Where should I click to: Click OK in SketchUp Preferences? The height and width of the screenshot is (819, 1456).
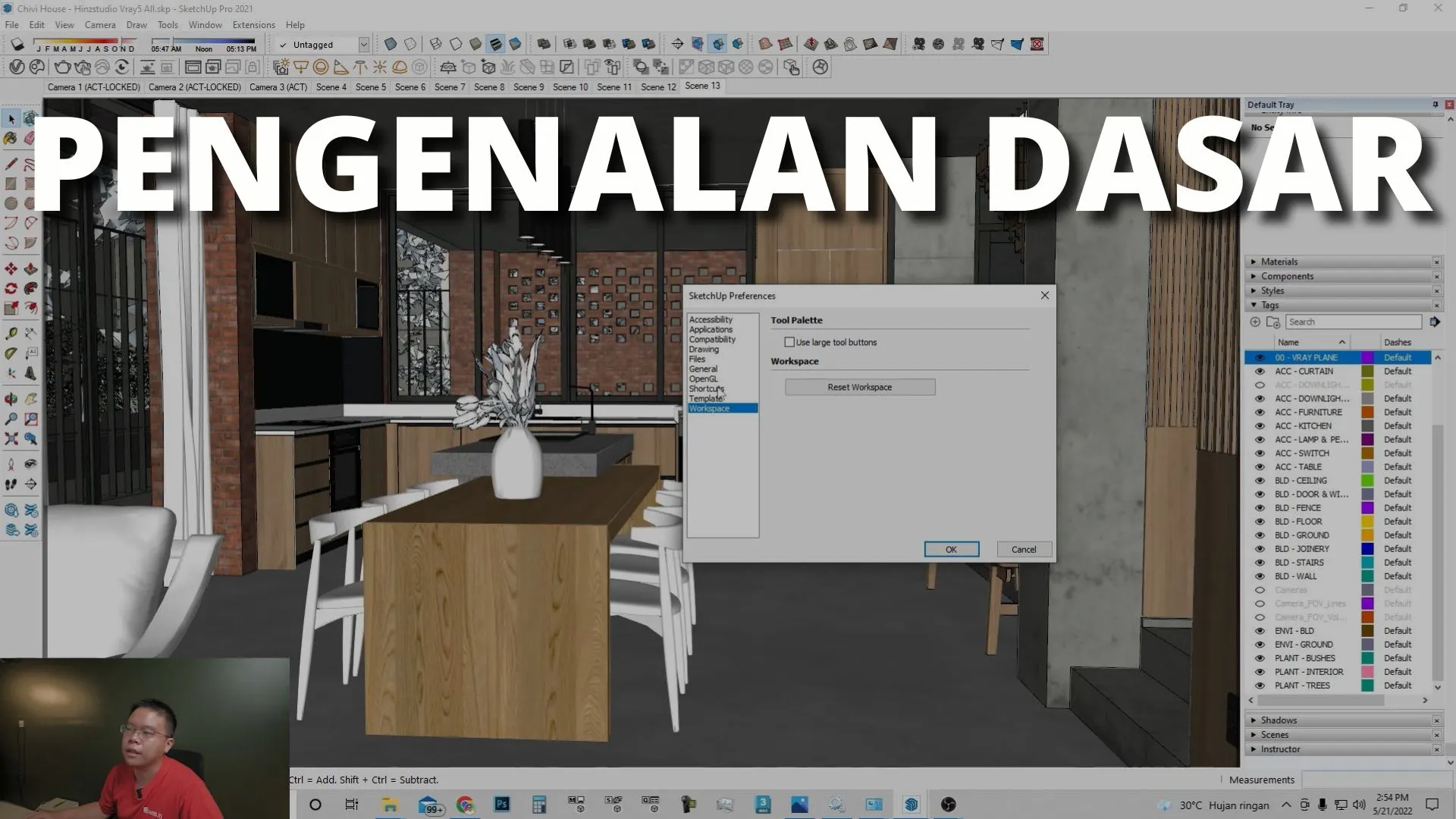pyautogui.click(x=951, y=550)
